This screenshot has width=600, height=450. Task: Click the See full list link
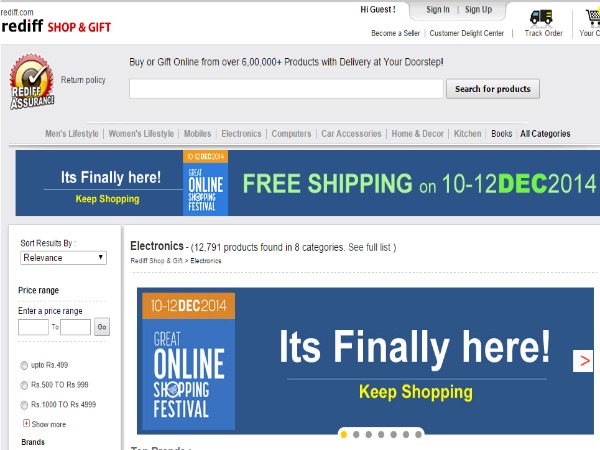[x=369, y=248]
